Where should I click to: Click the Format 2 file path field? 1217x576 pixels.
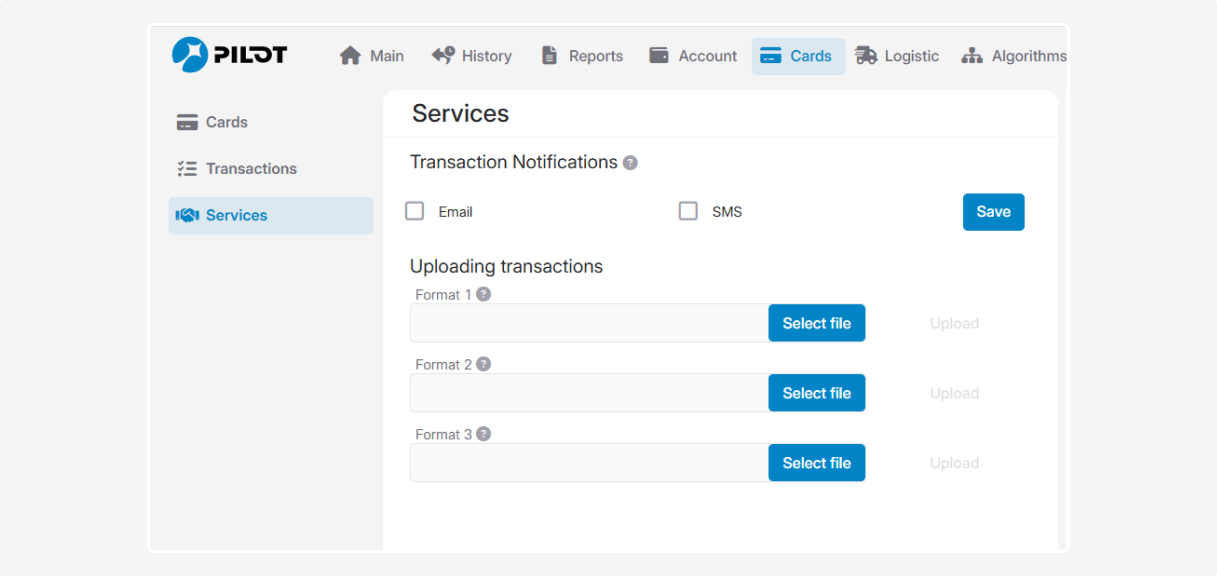(x=588, y=393)
